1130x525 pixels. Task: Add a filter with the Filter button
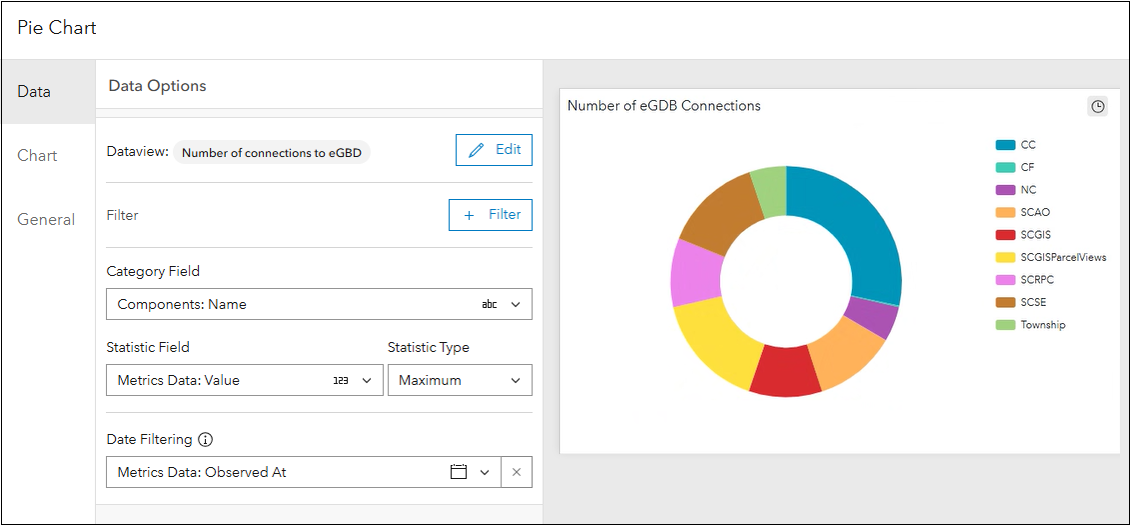[490, 215]
